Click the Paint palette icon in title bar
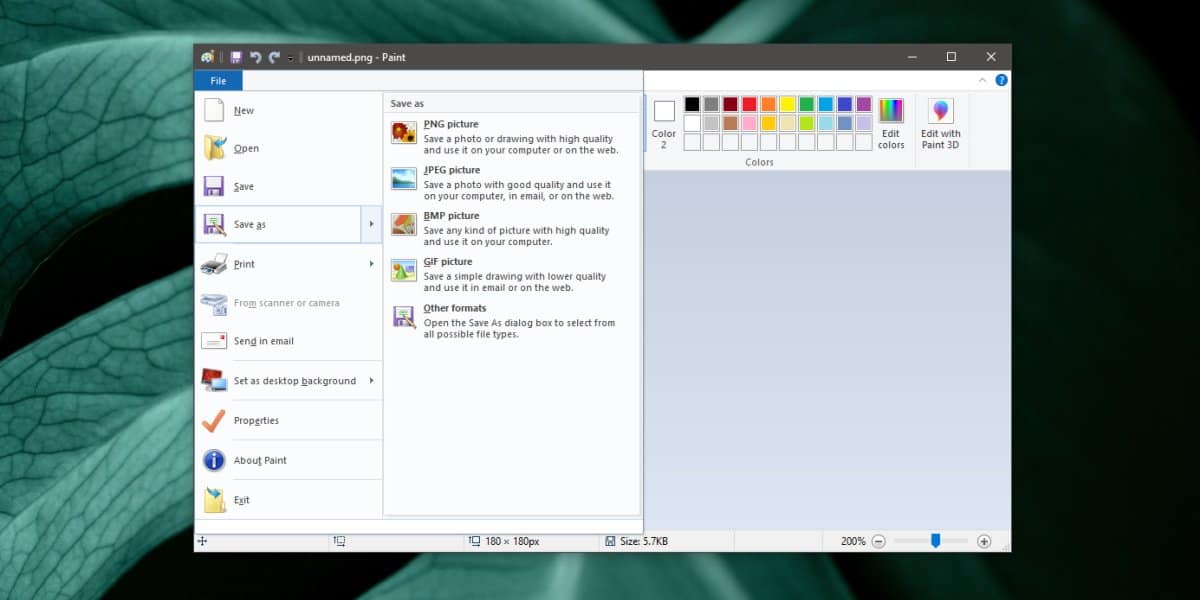 (207, 58)
